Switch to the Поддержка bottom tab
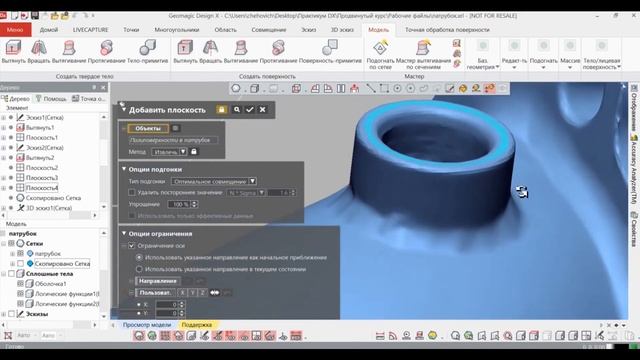Image resolution: width=640 pixels, height=360 pixels. coord(197,325)
